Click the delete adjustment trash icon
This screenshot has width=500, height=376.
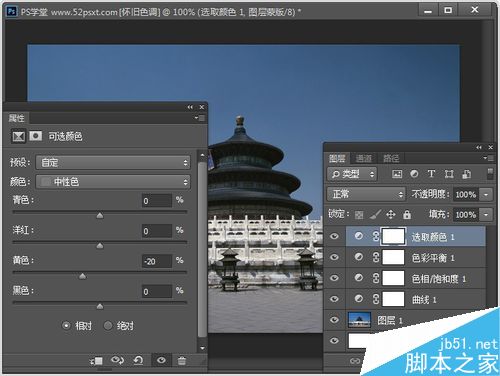coord(182,361)
